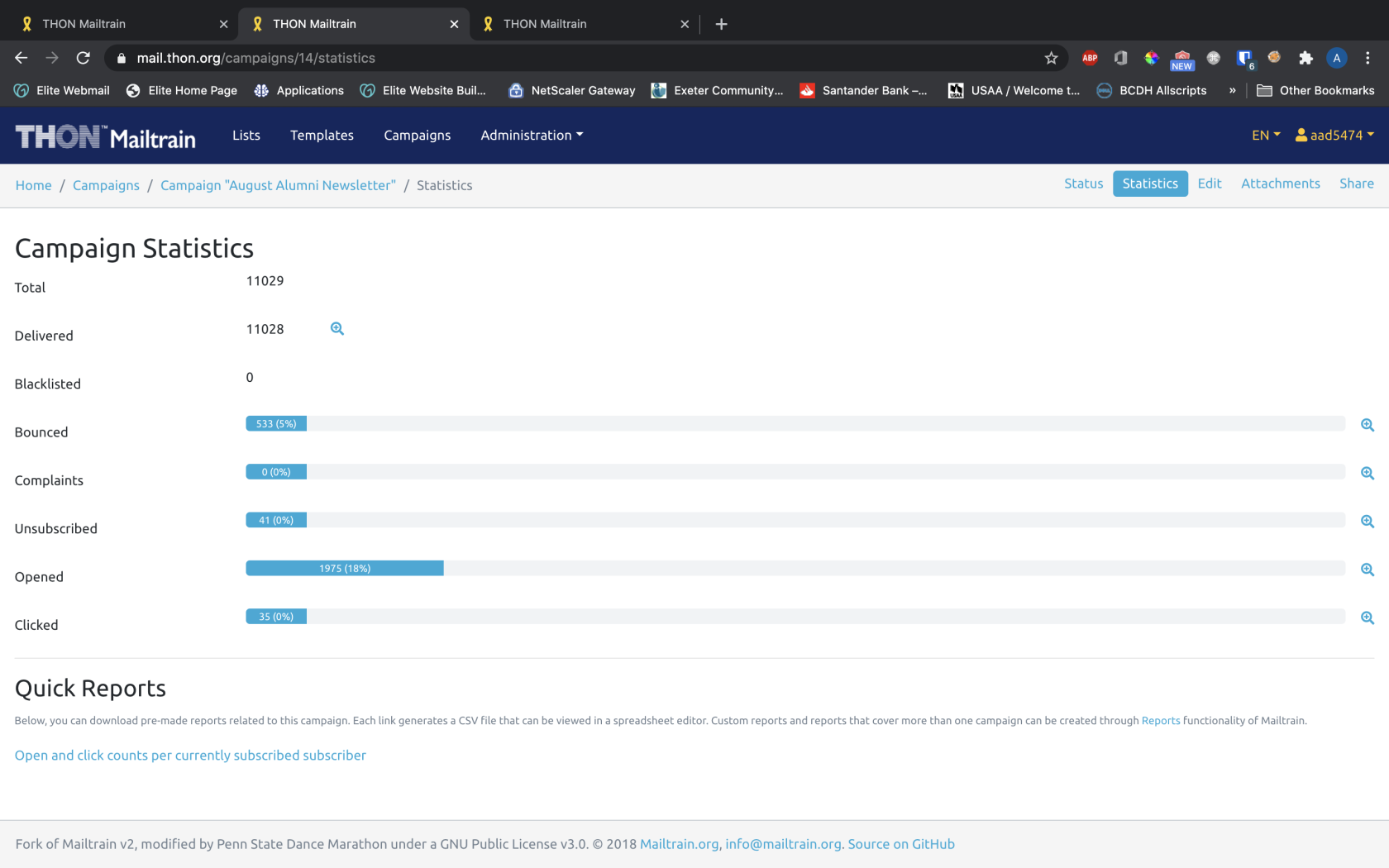The image size is (1389, 868).
Task: Open Unsubscribed details magnifier icon
Action: (1368, 522)
